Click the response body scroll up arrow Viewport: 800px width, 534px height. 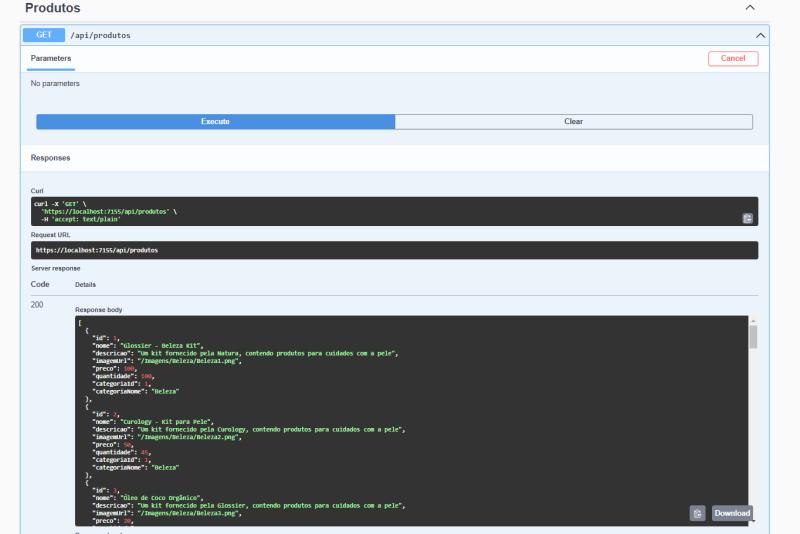[x=753, y=321]
